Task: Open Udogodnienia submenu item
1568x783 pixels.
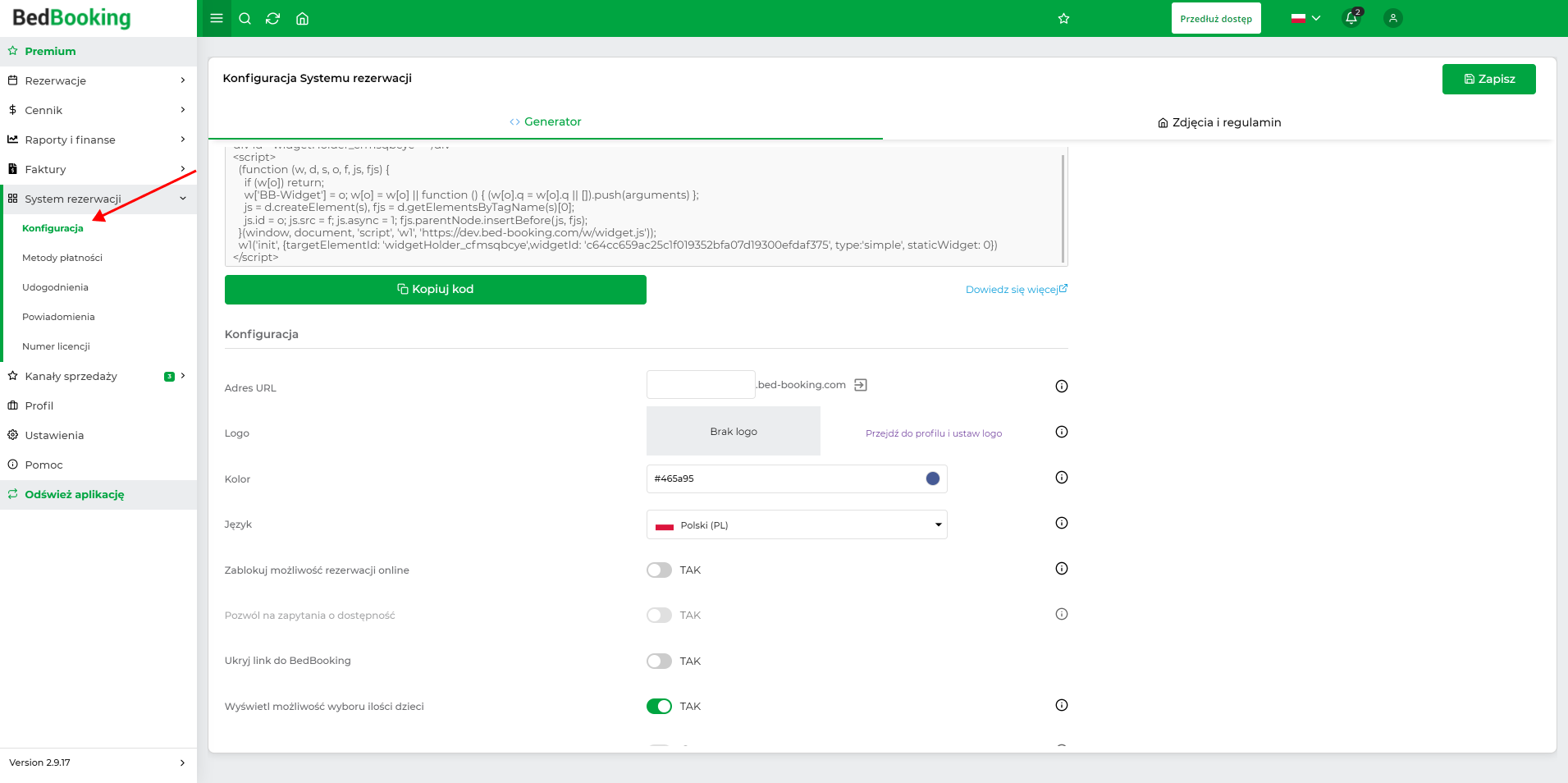Action: (x=55, y=287)
